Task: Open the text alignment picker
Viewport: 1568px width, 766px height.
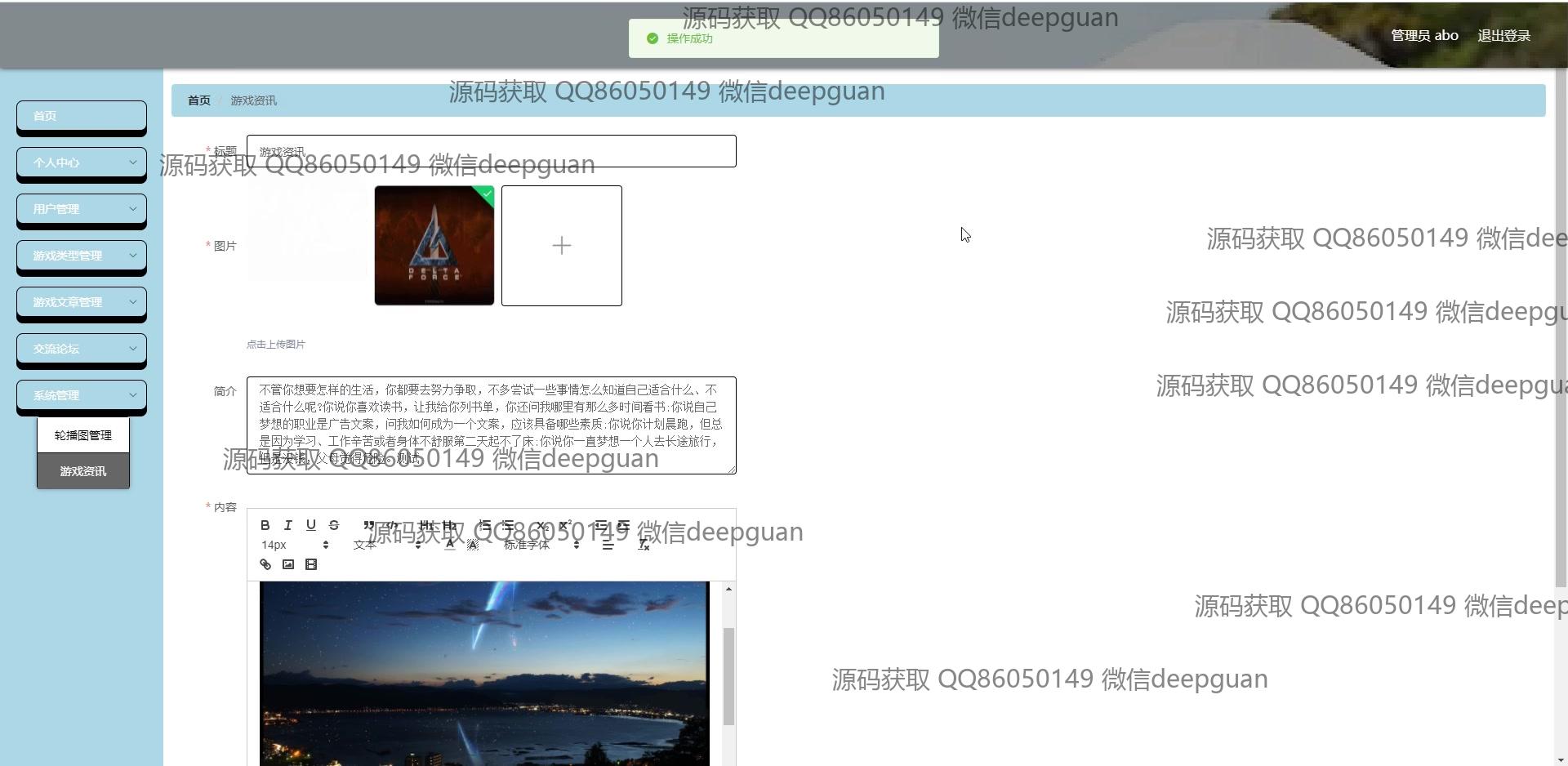Action: click(608, 545)
